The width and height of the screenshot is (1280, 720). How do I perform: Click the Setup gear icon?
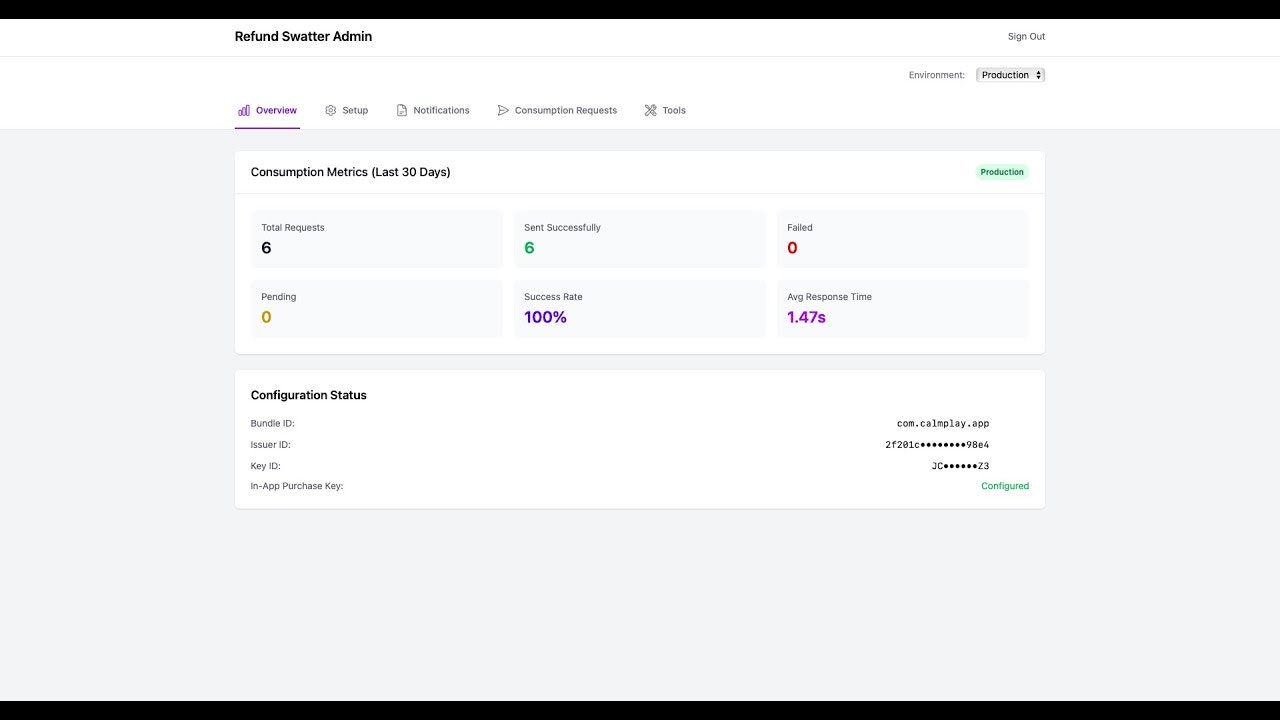click(x=331, y=110)
